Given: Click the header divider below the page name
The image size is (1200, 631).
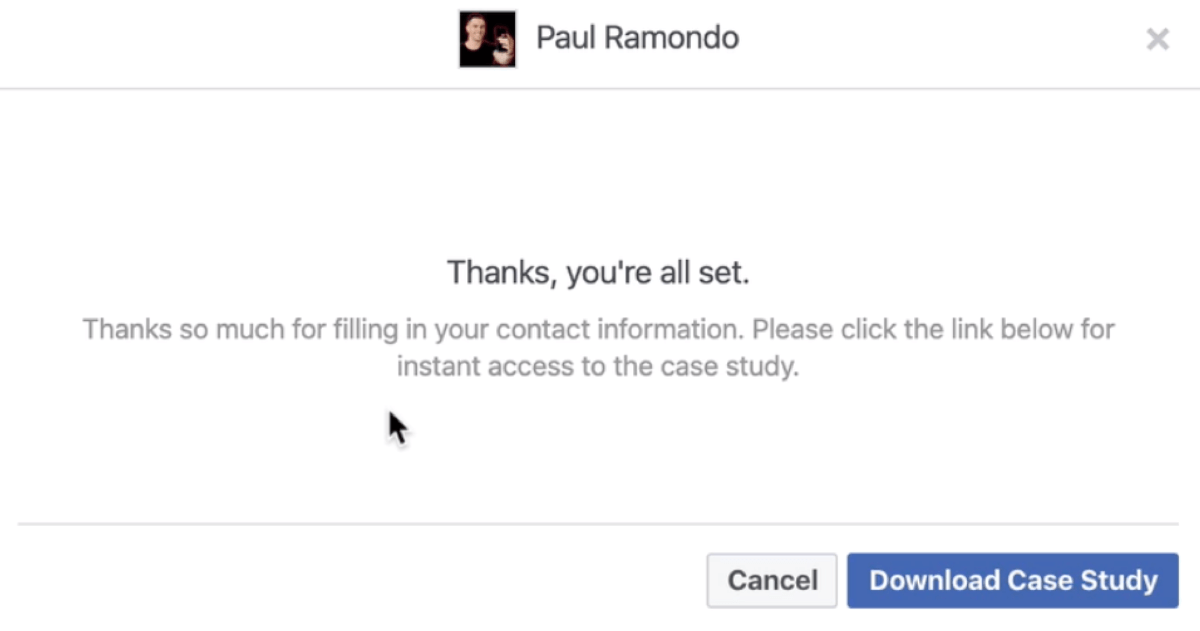Looking at the screenshot, I should tap(600, 89).
